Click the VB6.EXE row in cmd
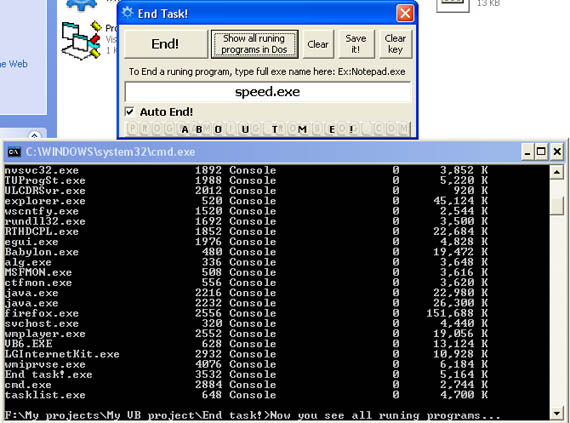This screenshot has width=570, height=423. coord(246,344)
